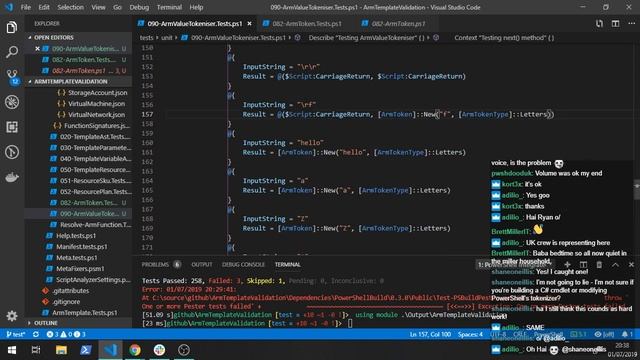The image size is (640, 360).
Task: Click the git branch 'test*' in status bar
Action: point(16,334)
